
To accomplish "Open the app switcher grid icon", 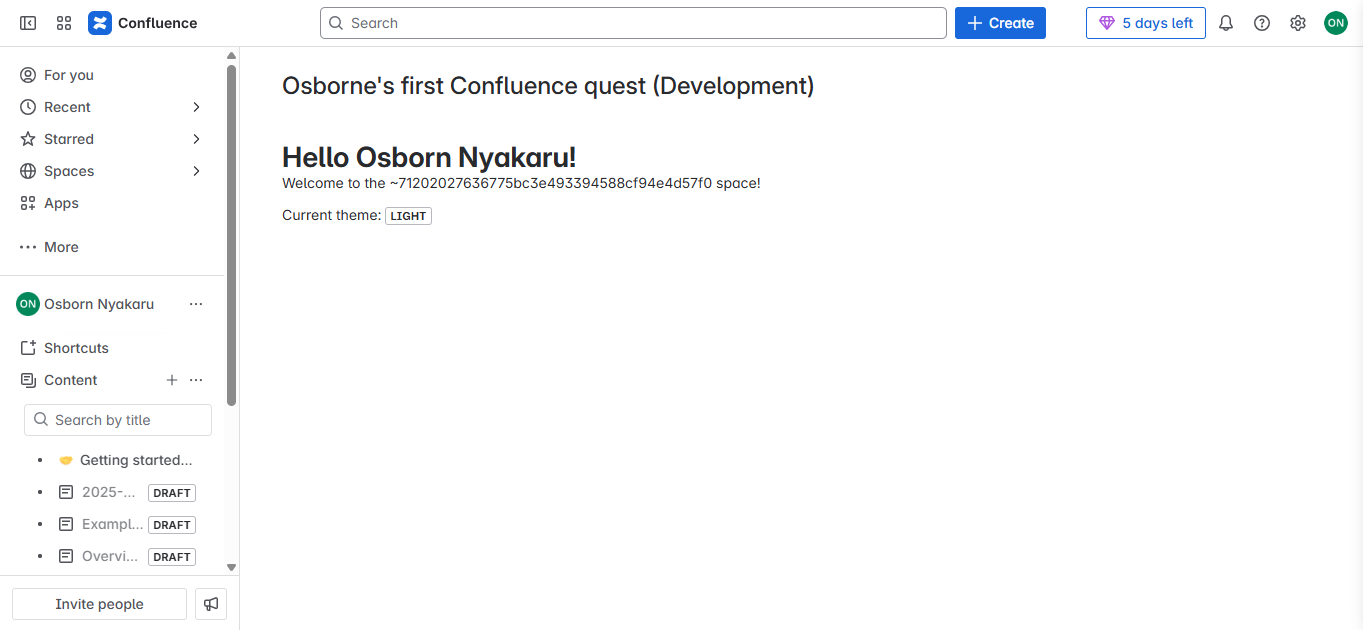I will tap(64, 23).
